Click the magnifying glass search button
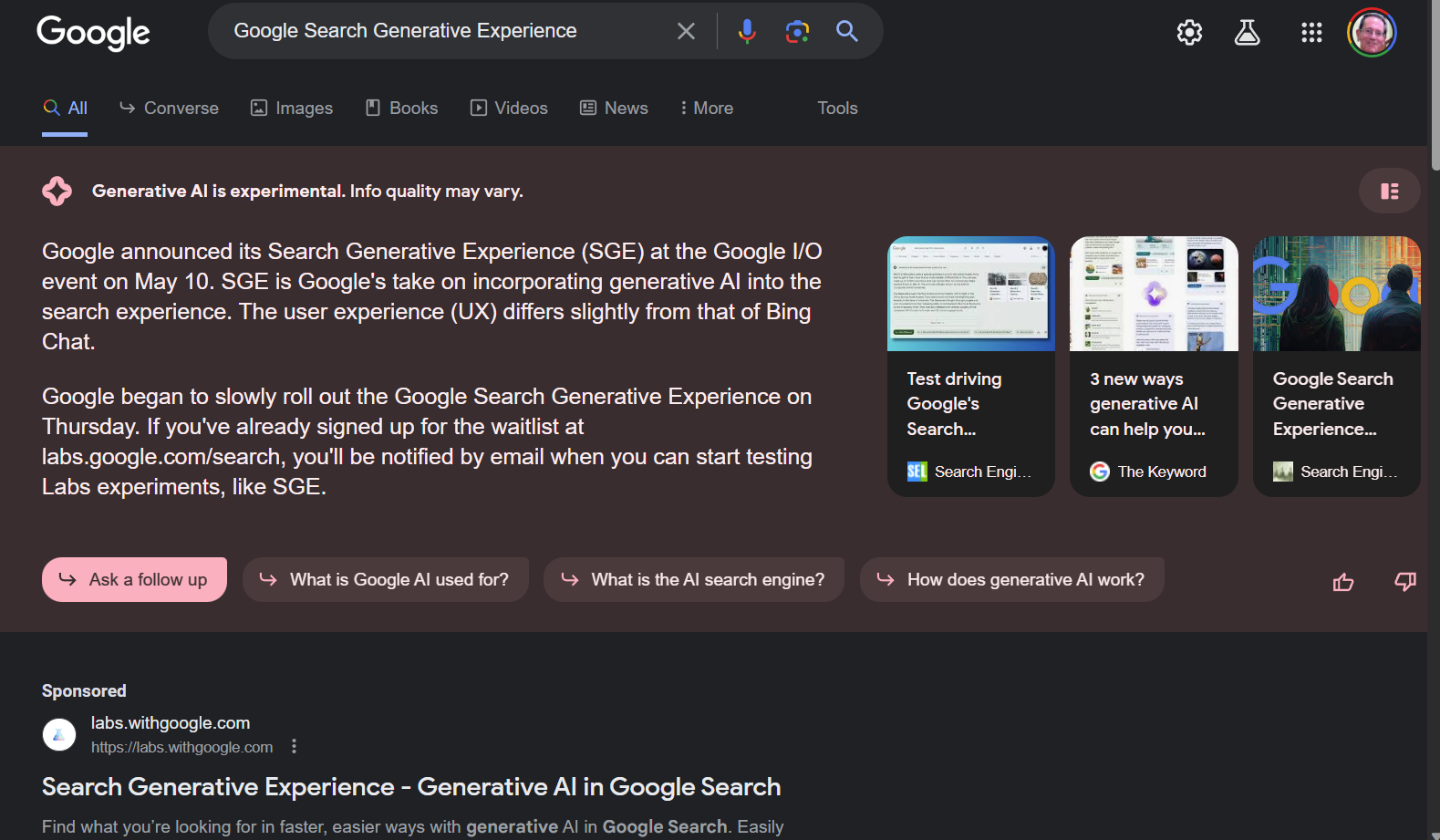This screenshot has width=1440, height=840. [x=847, y=31]
